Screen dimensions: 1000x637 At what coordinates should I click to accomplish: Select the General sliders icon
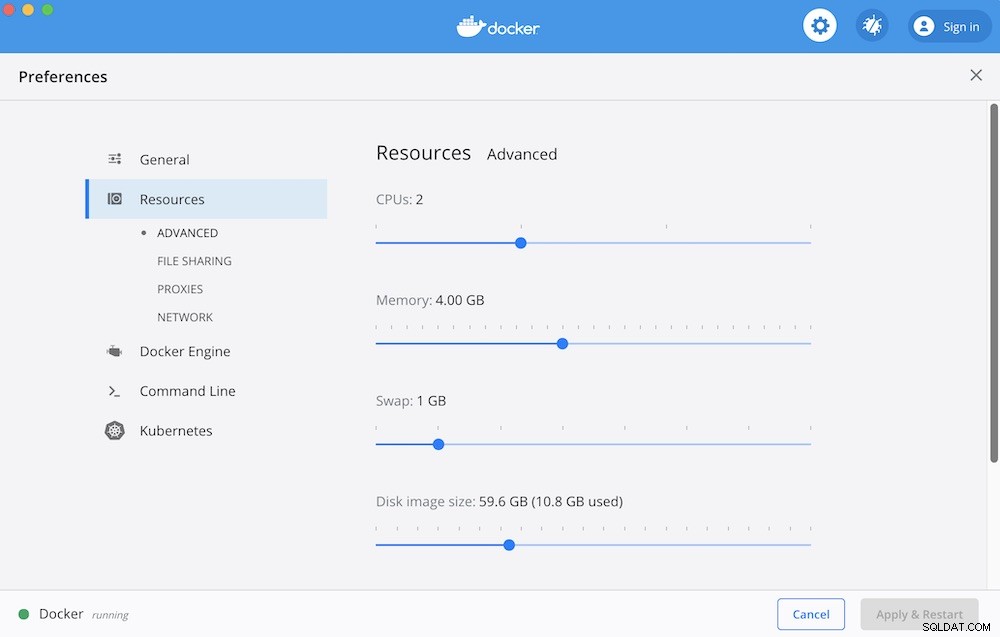click(x=115, y=159)
